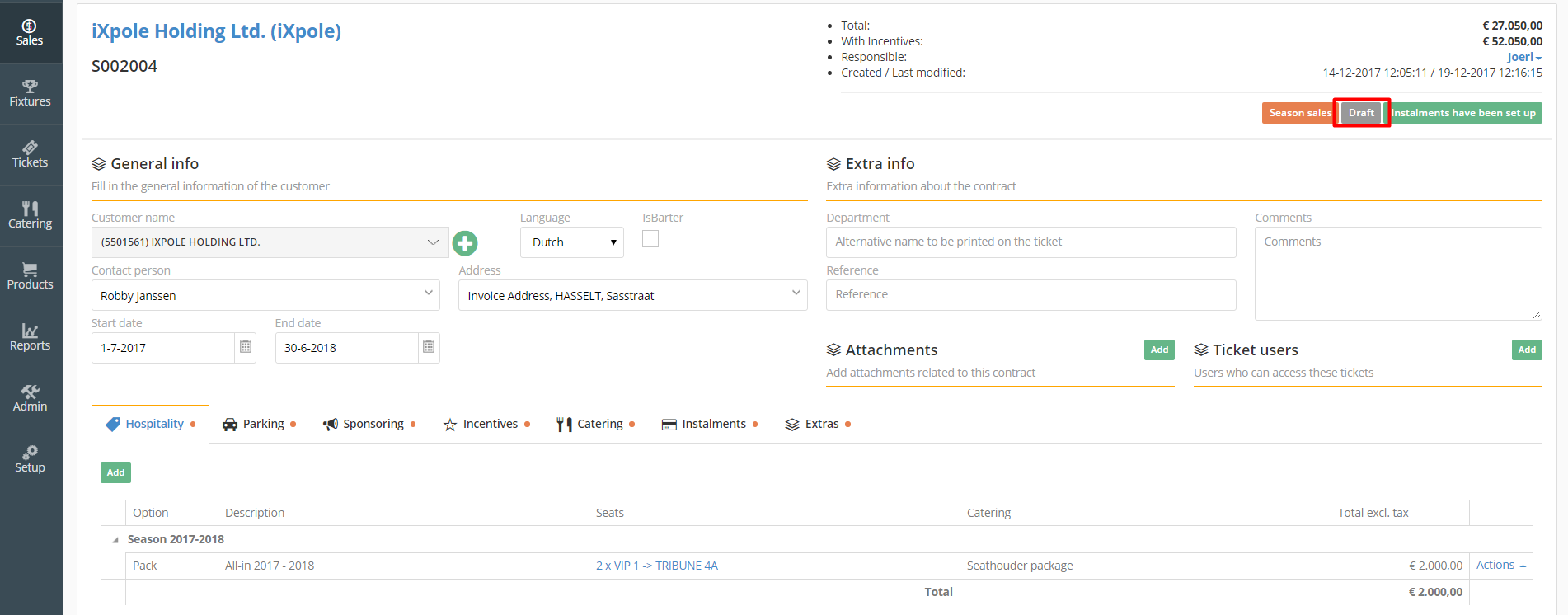Open the 2 x VIP 1 TRIBUNE 4A link
Viewport: 1568px width, 615px height.
(x=657, y=566)
